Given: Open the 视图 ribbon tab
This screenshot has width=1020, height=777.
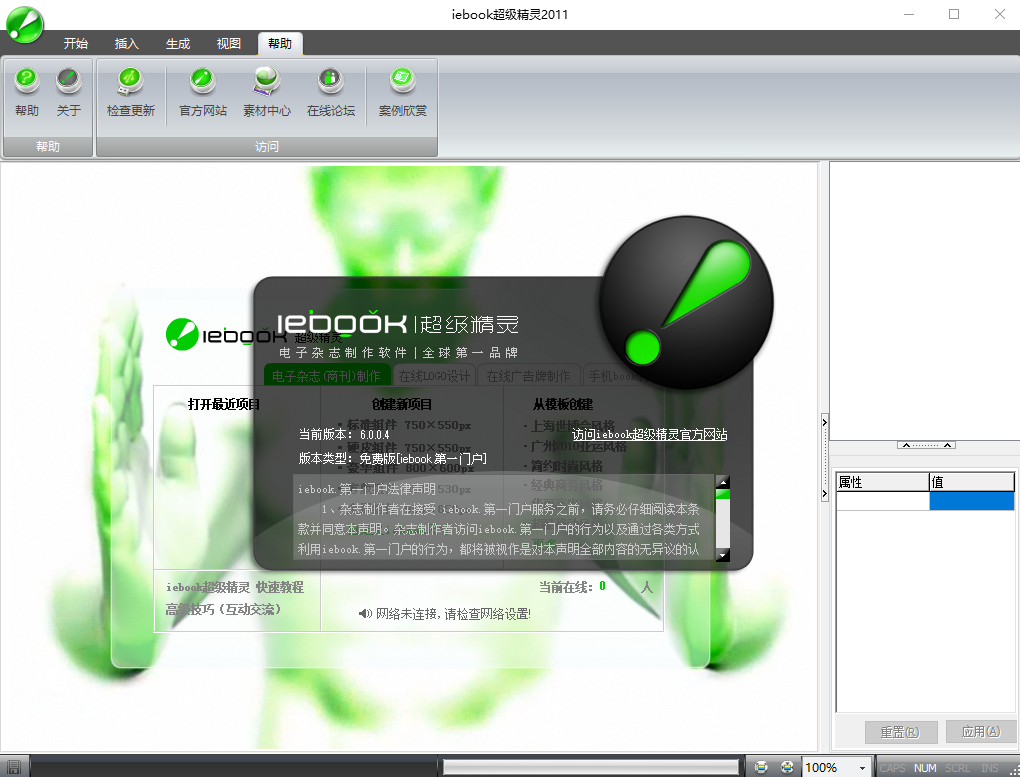Looking at the screenshot, I should click(x=228, y=44).
